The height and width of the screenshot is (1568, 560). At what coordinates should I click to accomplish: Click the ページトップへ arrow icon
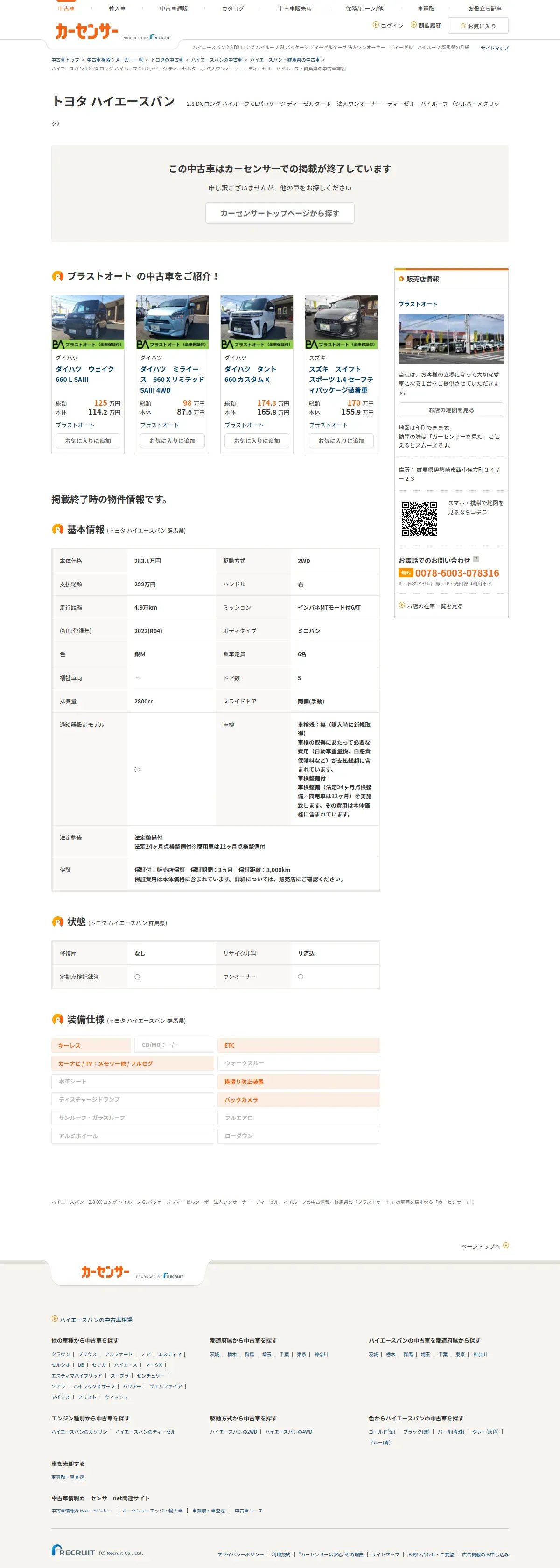click(x=506, y=1245)
